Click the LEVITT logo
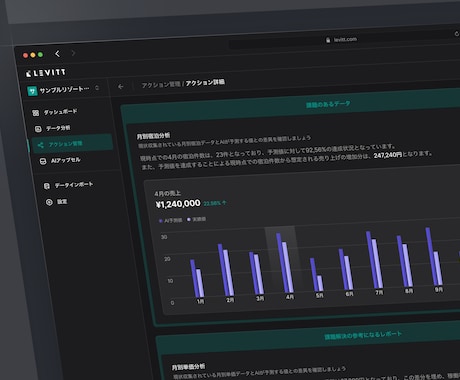Viewport: 460px width, 380px height. click(46, 73)
